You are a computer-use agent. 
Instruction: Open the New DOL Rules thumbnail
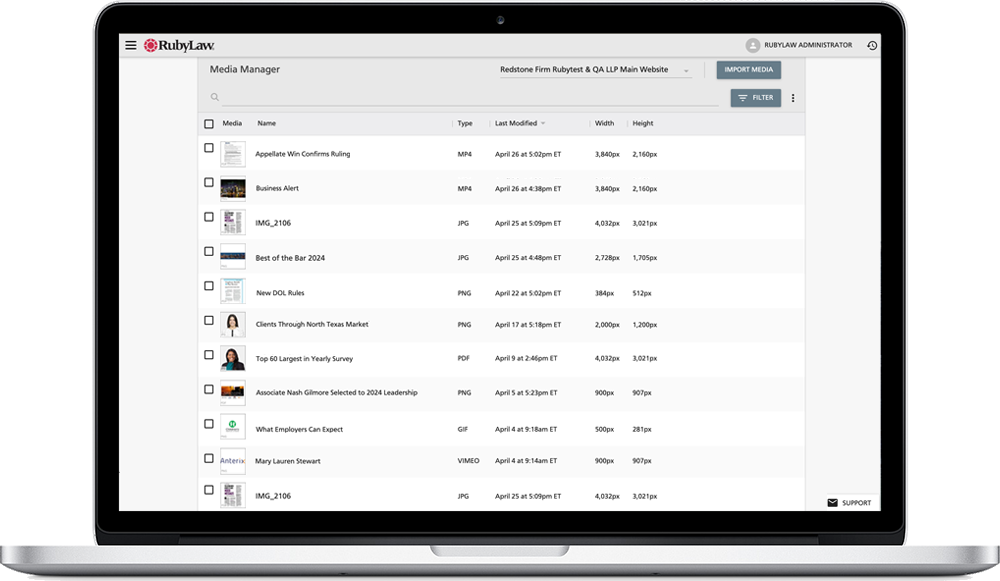pyautogui.click(x=233, y=291)
